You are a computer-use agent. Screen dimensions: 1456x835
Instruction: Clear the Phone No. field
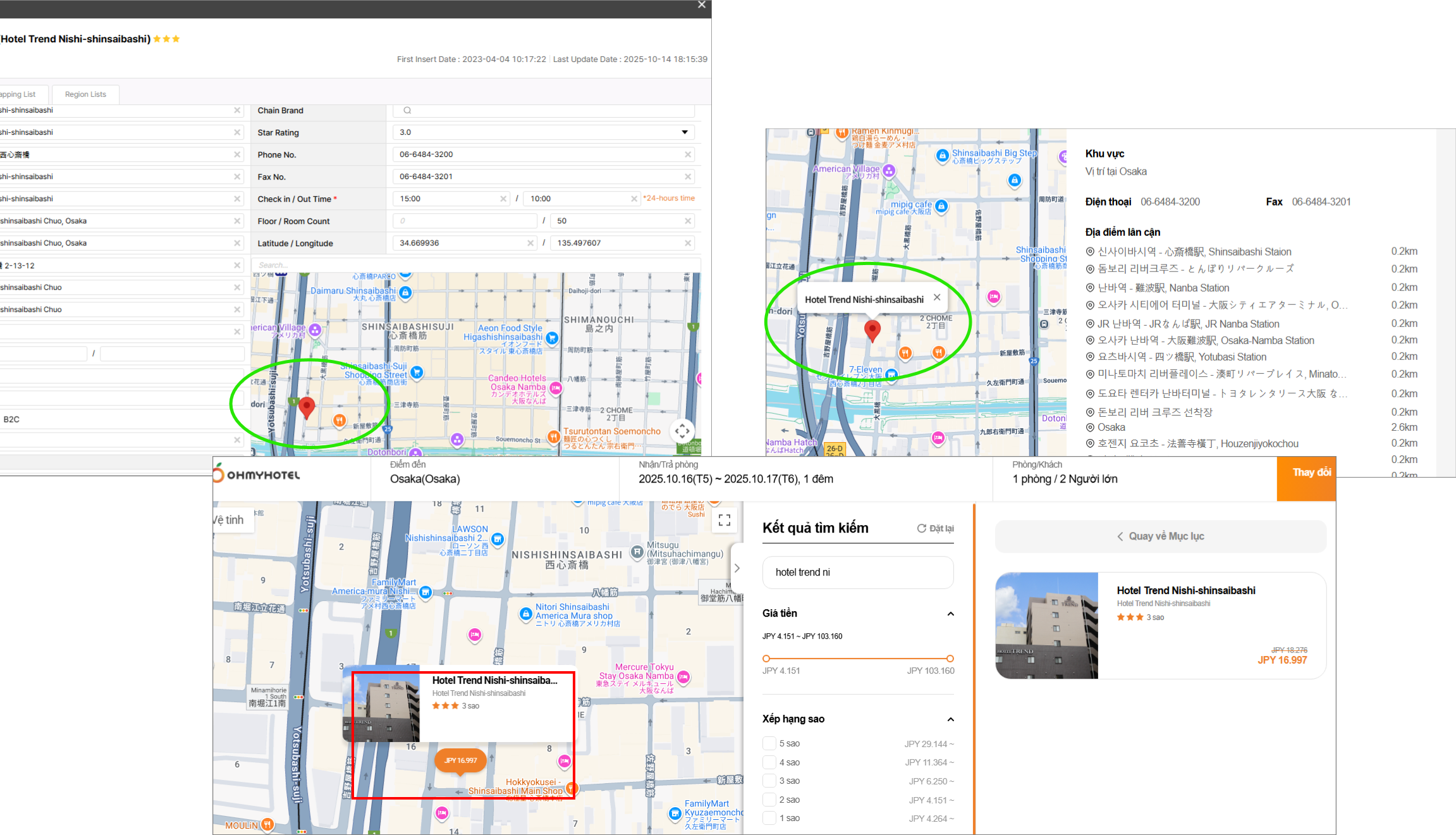click(x=688, y=154)
